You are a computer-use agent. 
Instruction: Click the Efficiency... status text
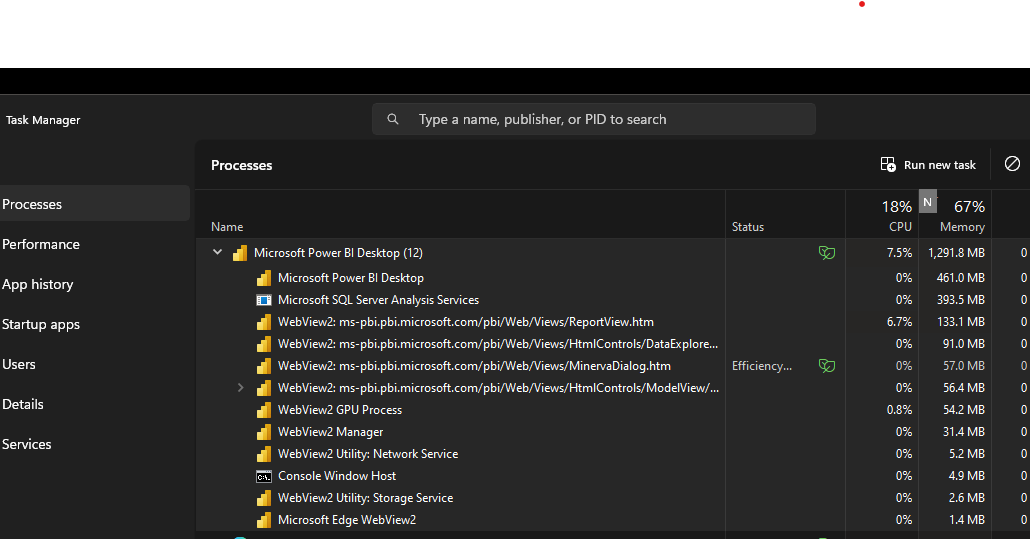pos(762,366)
